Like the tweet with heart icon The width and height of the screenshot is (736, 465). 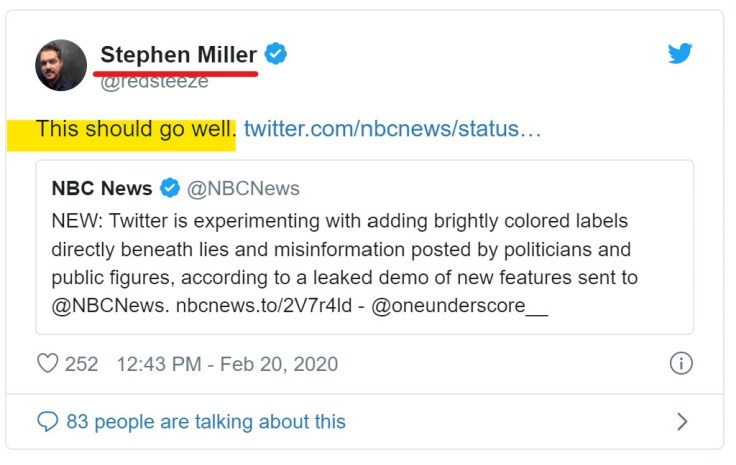pos(47,363)
